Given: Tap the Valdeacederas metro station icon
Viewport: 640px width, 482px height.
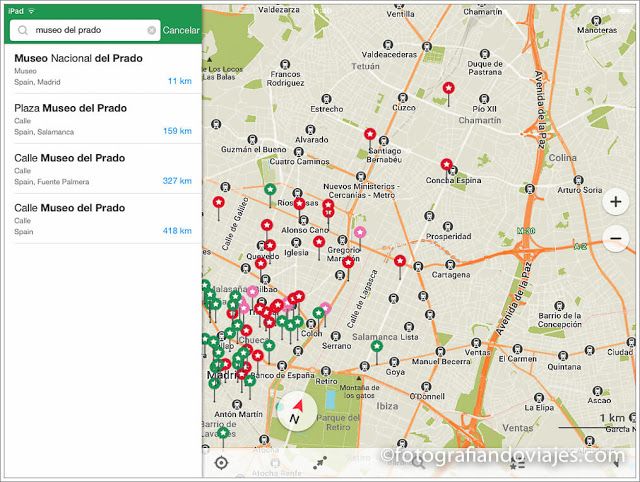Looking at the screenshot, I should (x=388, y=44).
